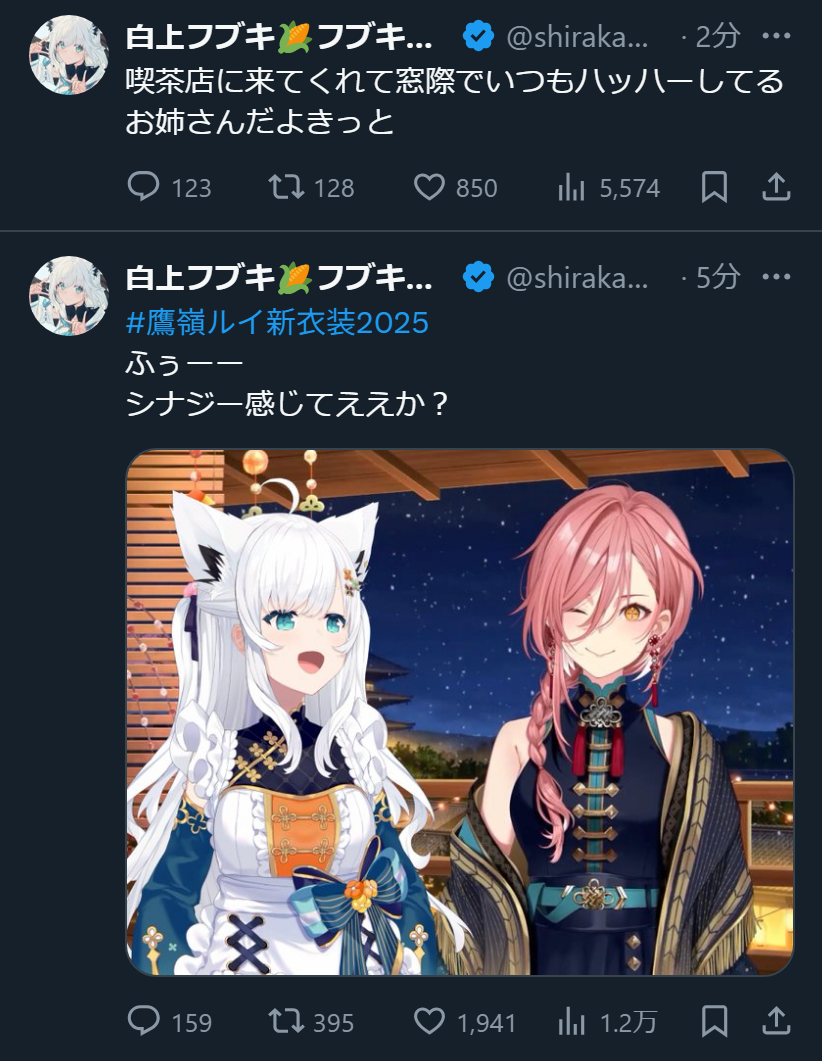Open more options on the 5分 tweet
The height and width of the screenshot is (1061, 822).
tap(776, 277)
